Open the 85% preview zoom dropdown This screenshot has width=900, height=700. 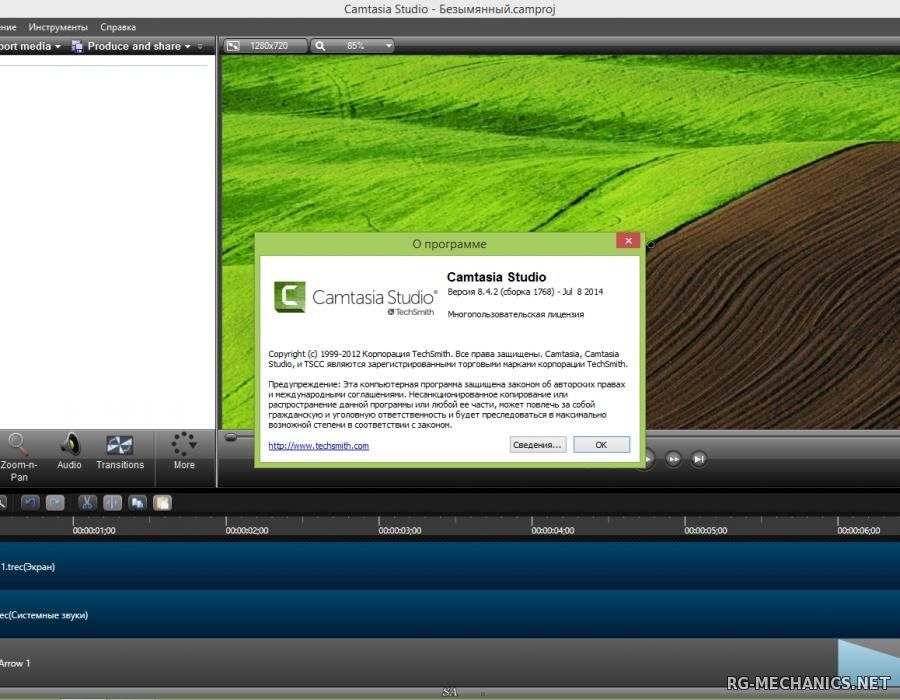[x=354, y=46]
